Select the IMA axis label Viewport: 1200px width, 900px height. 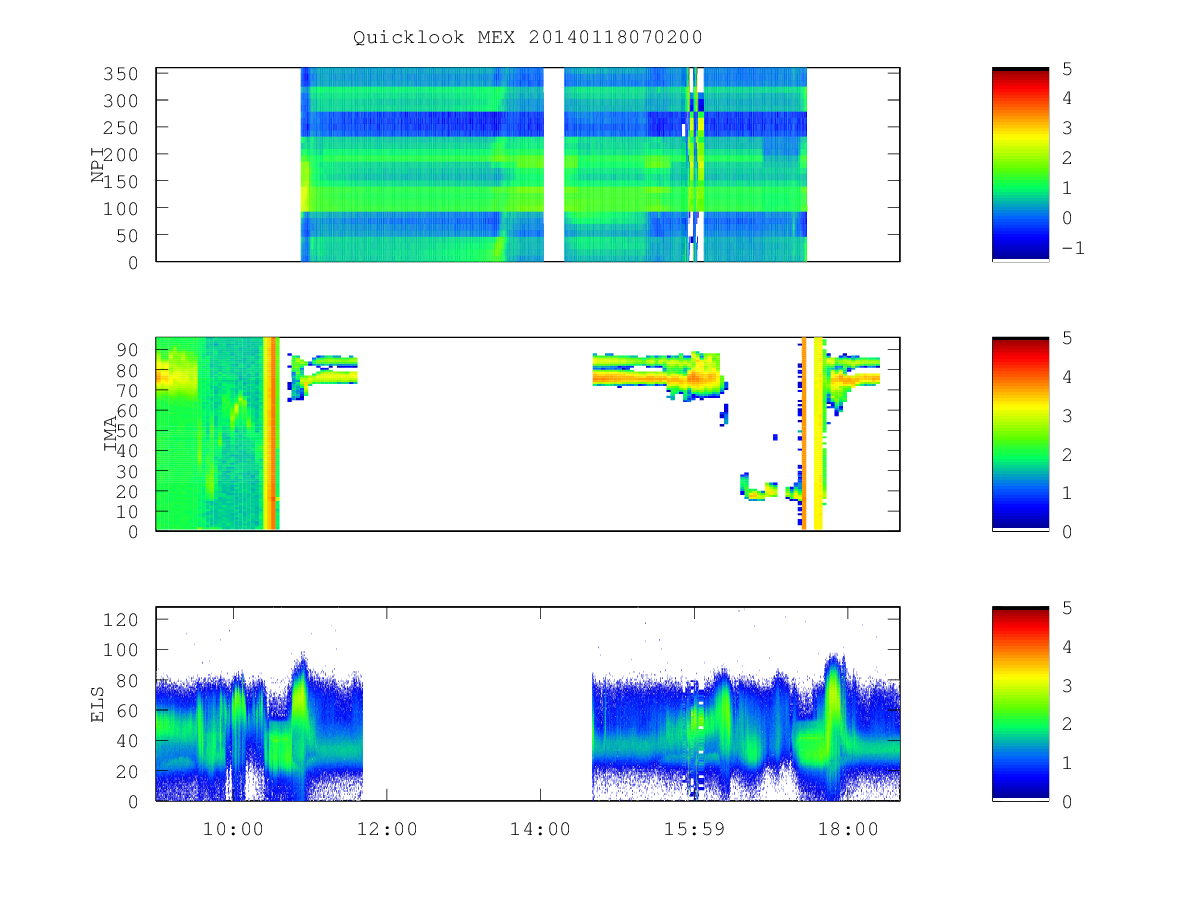point(111,434)
